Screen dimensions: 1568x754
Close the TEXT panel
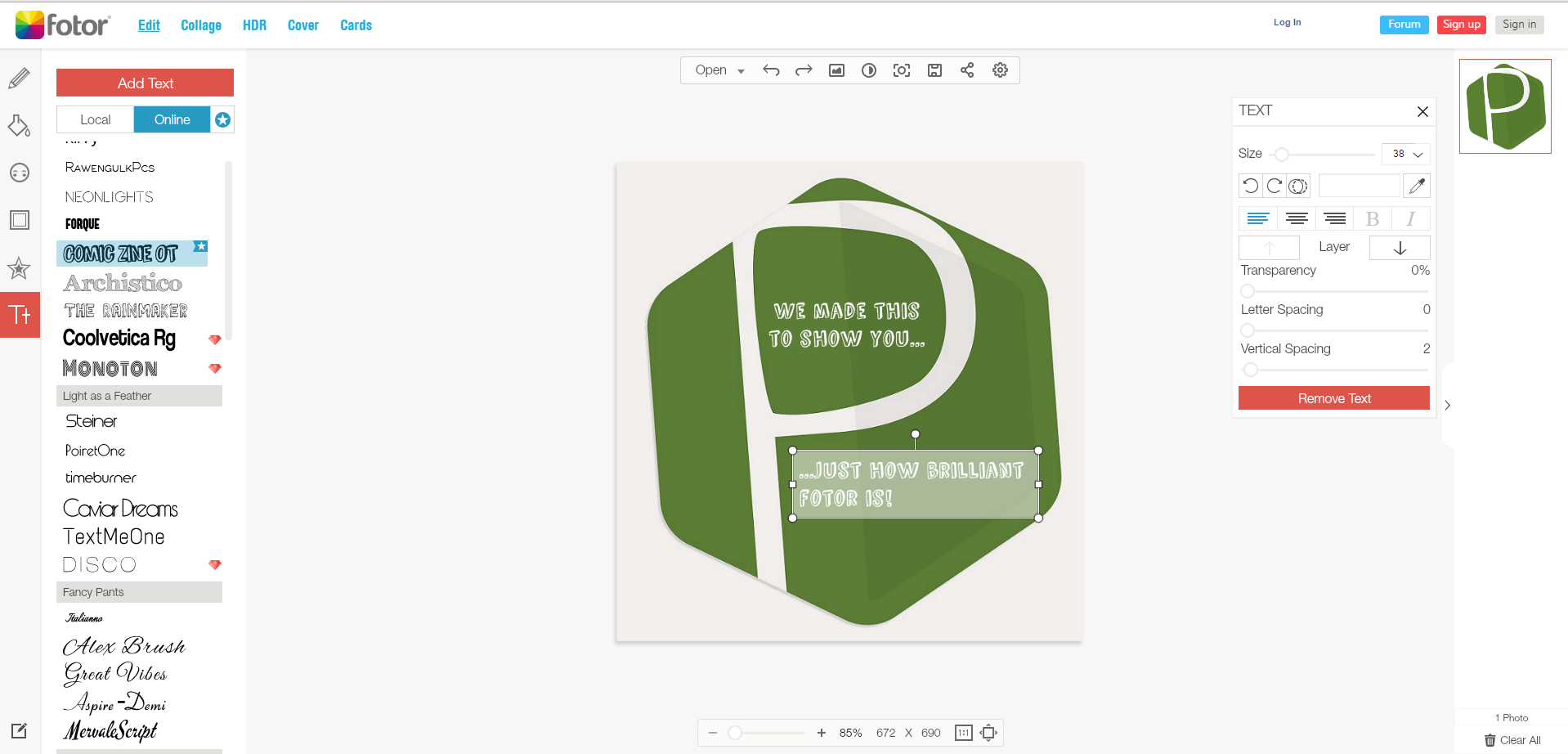click(1422, 111)
